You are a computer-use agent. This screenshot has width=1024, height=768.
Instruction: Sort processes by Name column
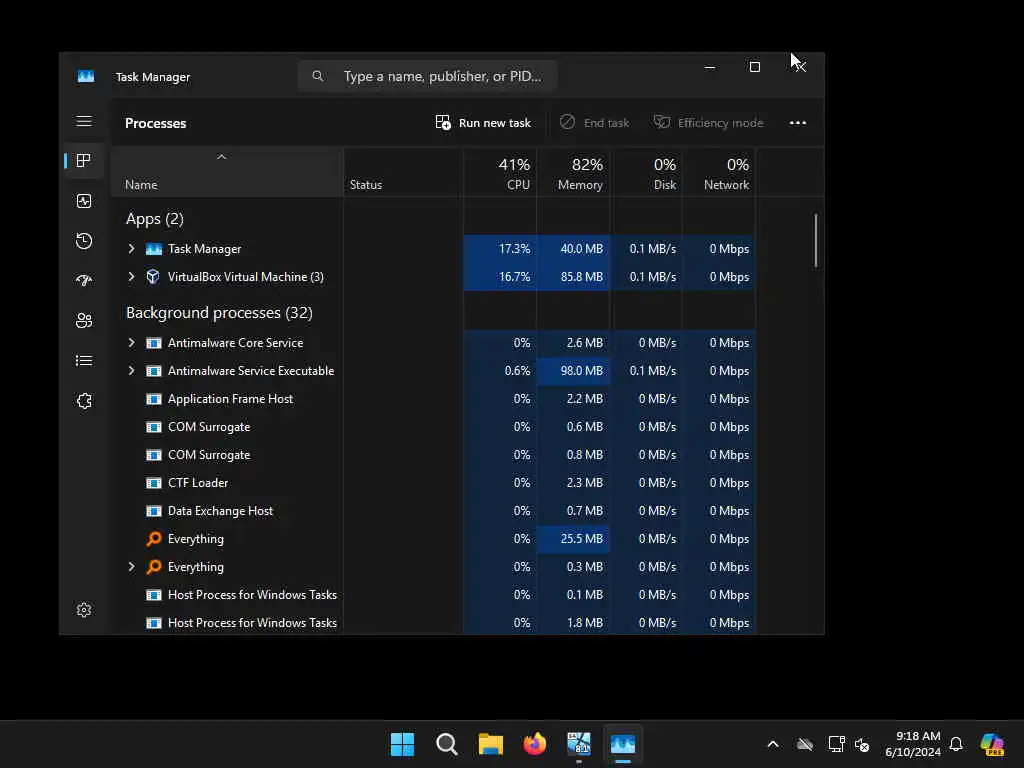pos(227,172)
